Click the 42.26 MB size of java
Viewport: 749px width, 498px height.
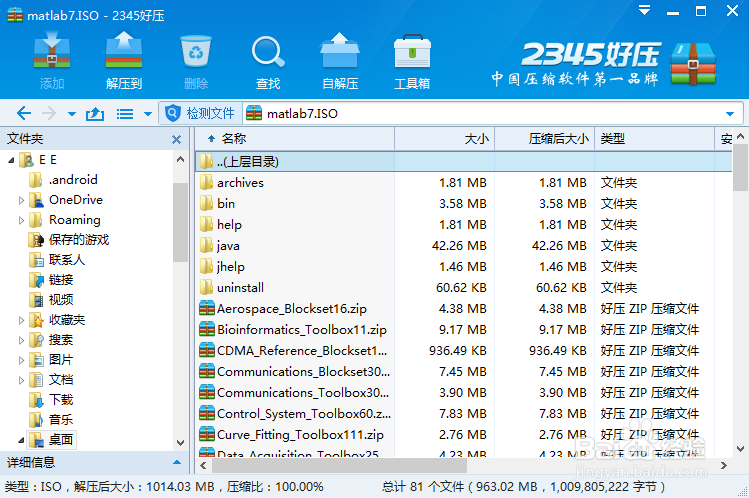(x=459, y=245)
